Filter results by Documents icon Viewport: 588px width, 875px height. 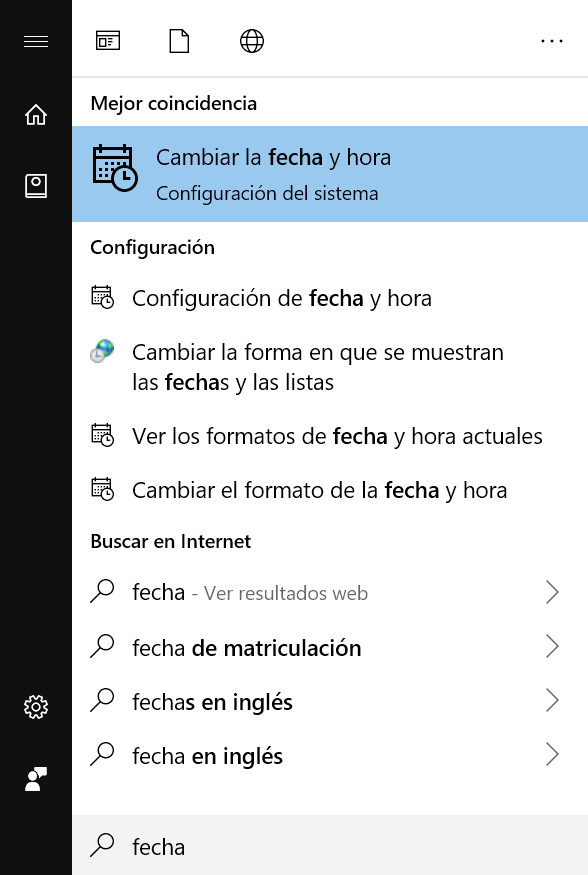click(x=179, y=41)
